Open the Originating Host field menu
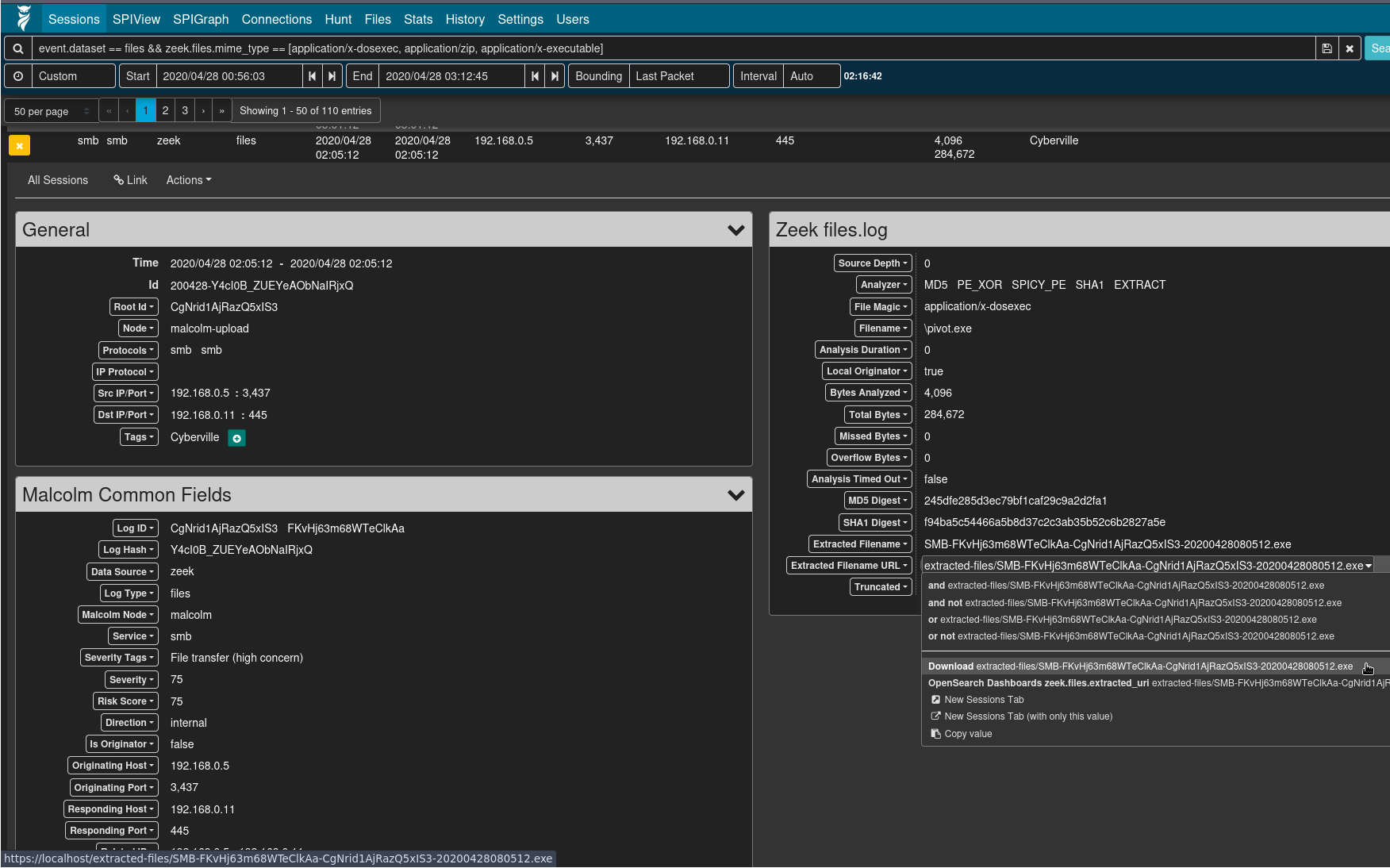Screen dimensions: 1390x868 point(113,766)
